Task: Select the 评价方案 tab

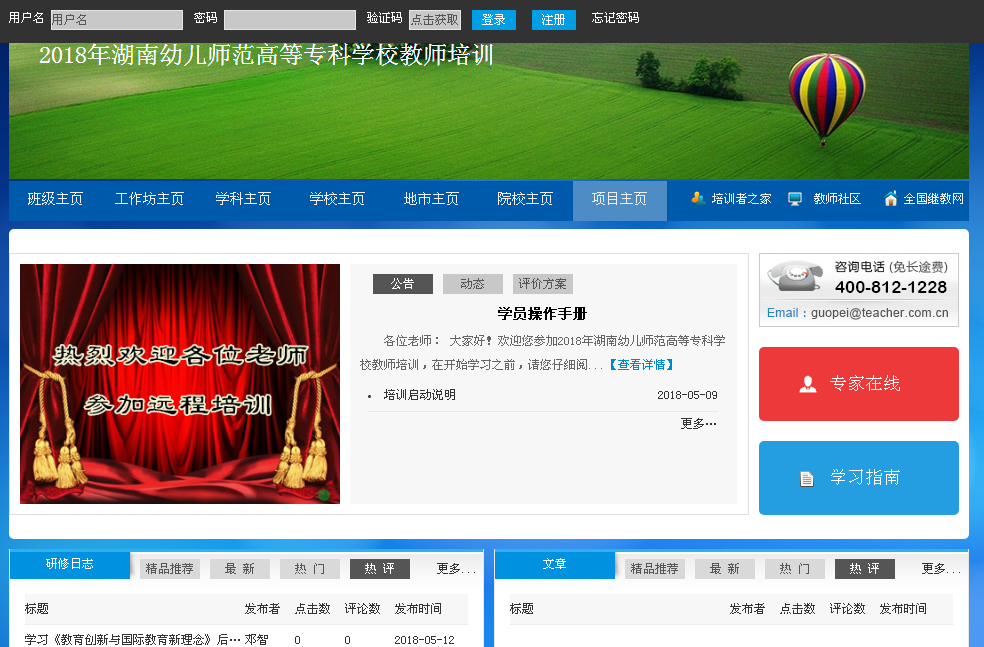Action: pos(543,284)
